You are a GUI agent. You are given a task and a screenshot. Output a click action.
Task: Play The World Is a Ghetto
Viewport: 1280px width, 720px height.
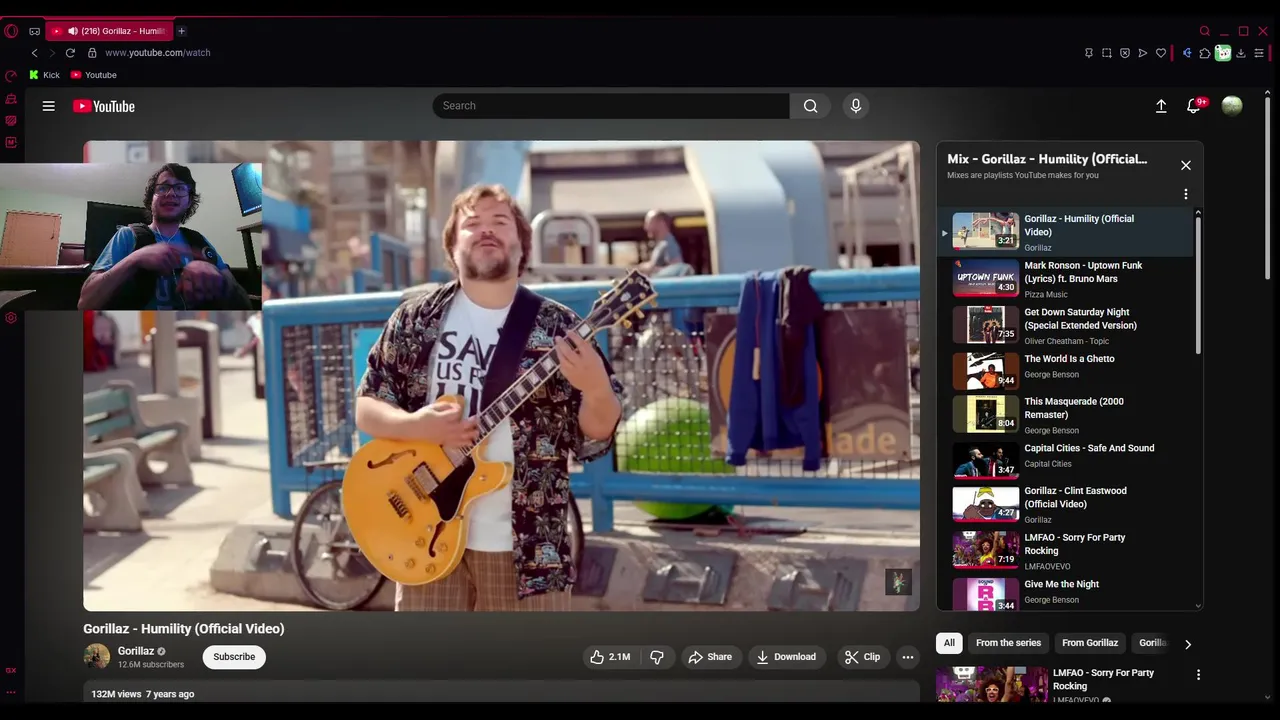(1065, 371)
